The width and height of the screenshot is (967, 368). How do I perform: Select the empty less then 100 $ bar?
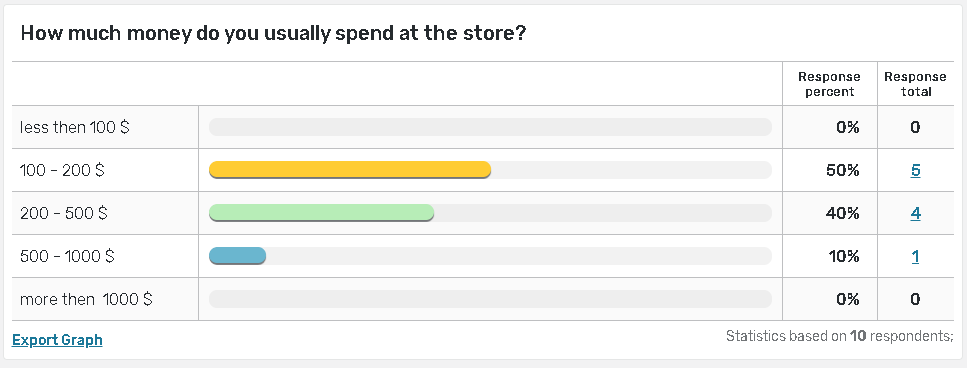click(490, 127)
